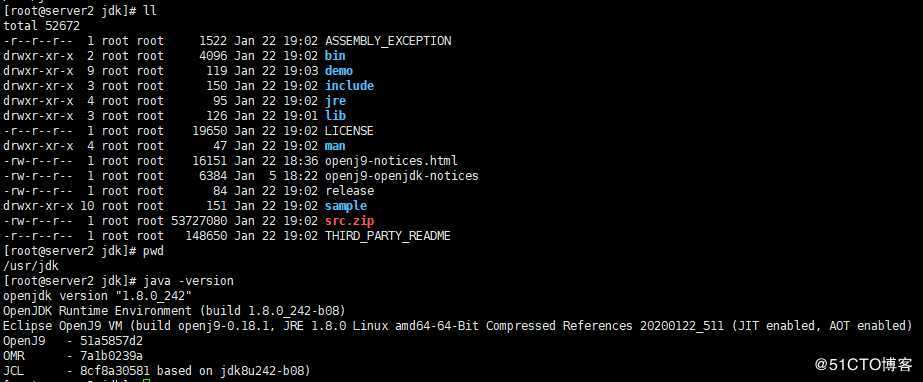Click the green cursor at the last prompt
The image size is (923, 382).
tap(147, 380)
